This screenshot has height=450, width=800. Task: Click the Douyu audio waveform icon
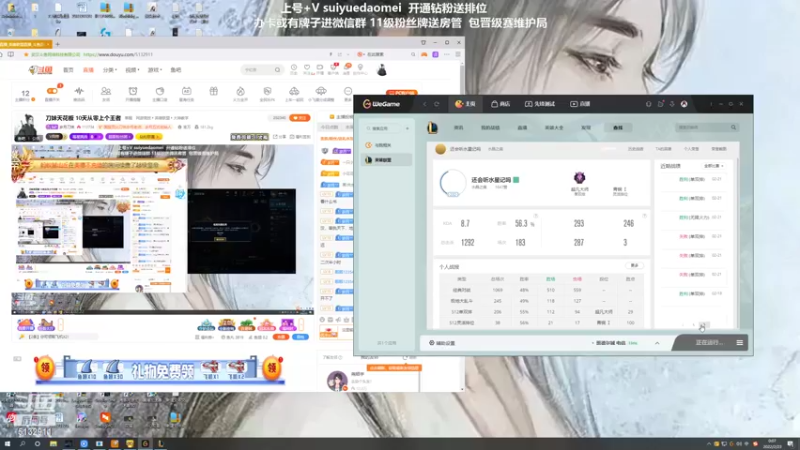point(79,91)
